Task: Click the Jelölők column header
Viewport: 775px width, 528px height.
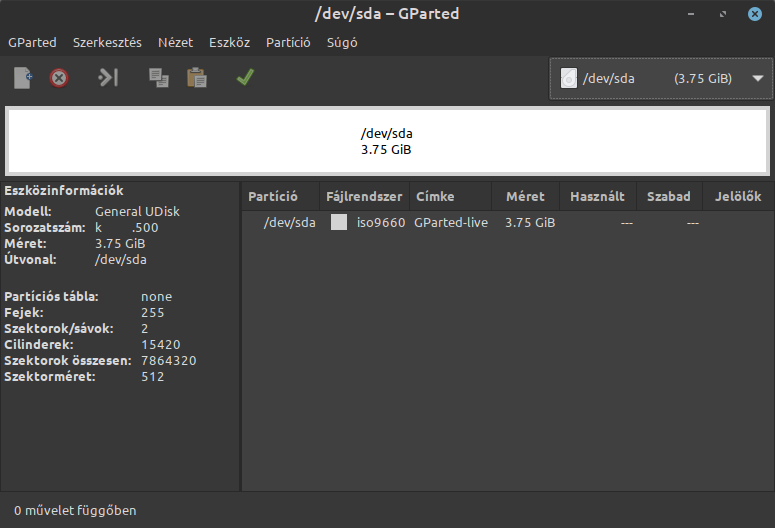Action: pos(738,196)
